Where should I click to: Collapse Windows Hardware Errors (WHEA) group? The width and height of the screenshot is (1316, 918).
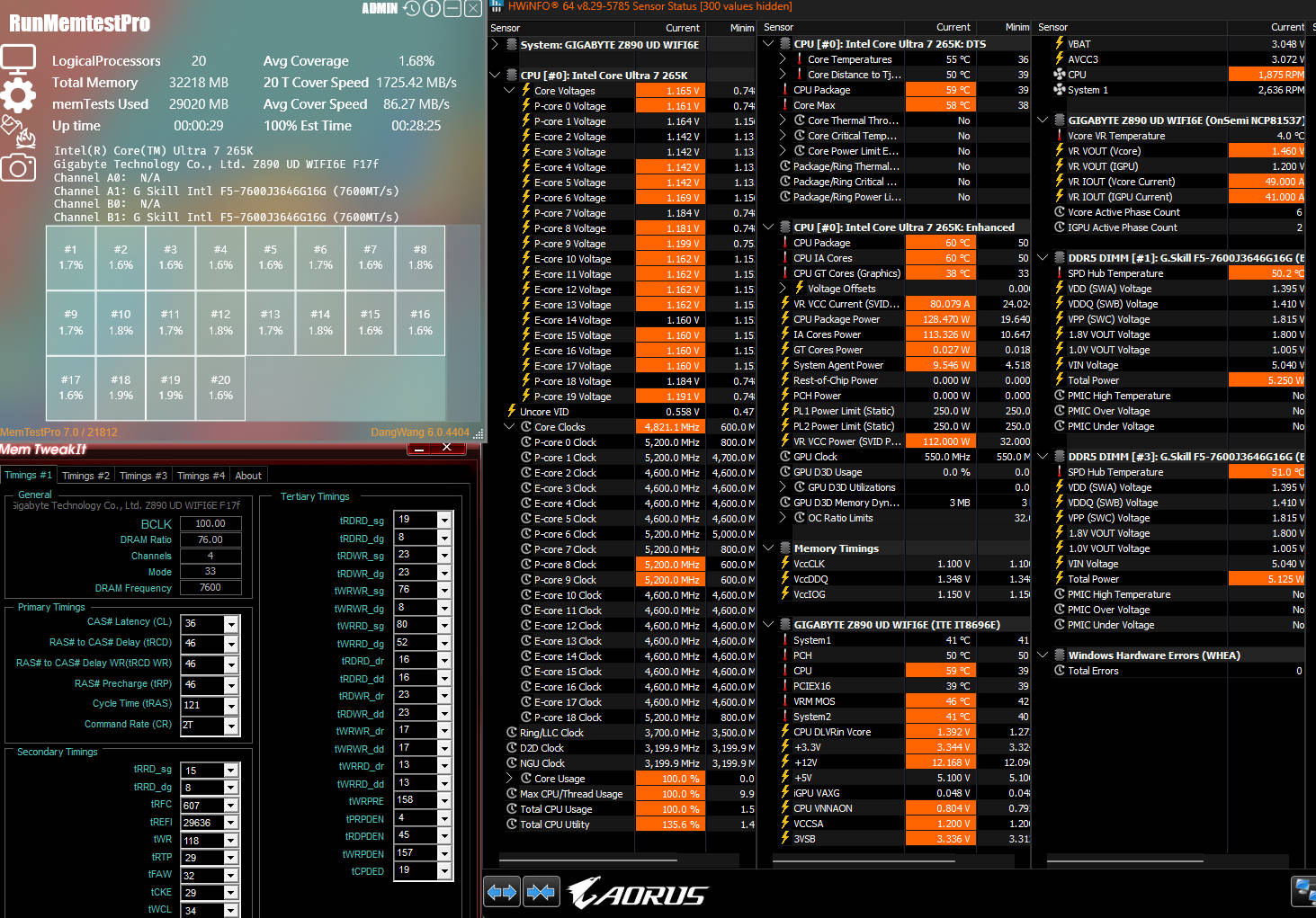(x=1043, y=655)
